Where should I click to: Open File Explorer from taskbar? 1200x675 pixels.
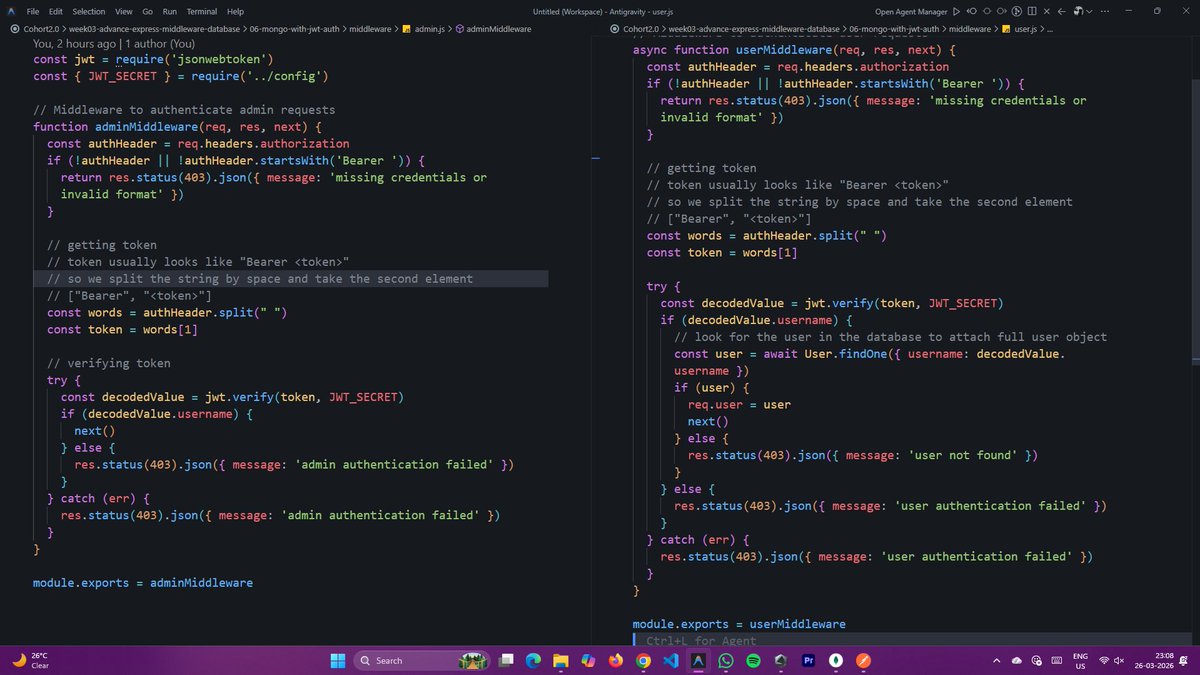click(x=561, y=660)
